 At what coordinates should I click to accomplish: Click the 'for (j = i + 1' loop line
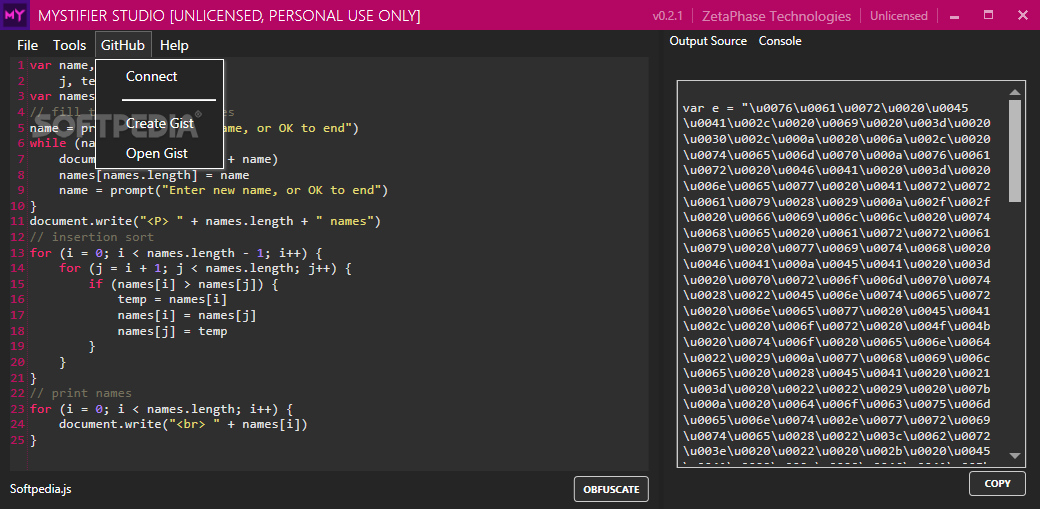click(x=205, y=268)
